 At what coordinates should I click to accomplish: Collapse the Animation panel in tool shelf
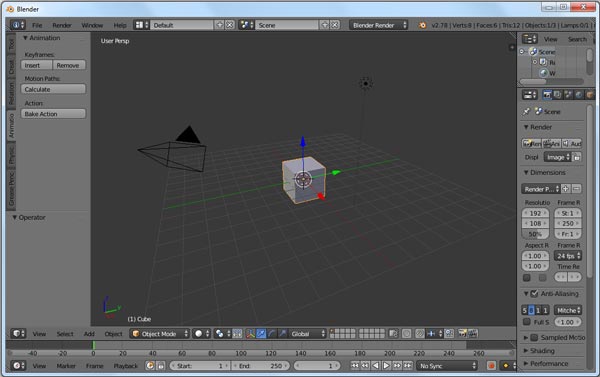click(x=41, y=38)
